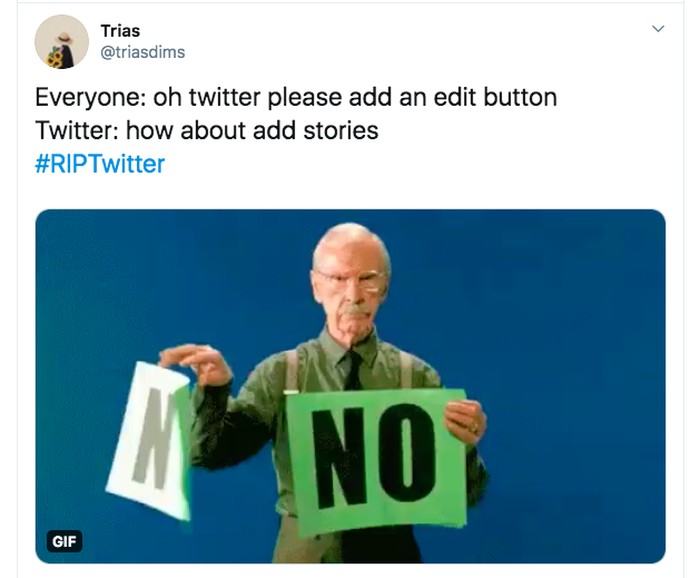Open Trias's profile avatar picture
This screenshot has height=578, width=700.
click(x=62, y=42)
